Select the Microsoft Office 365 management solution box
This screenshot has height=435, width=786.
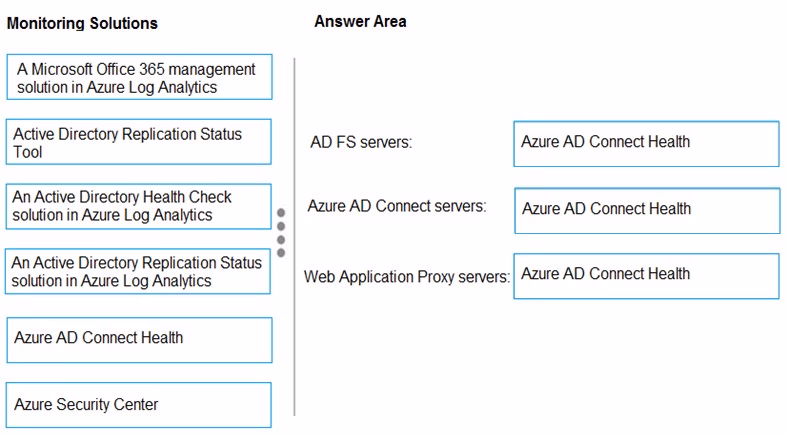point(139,77)
